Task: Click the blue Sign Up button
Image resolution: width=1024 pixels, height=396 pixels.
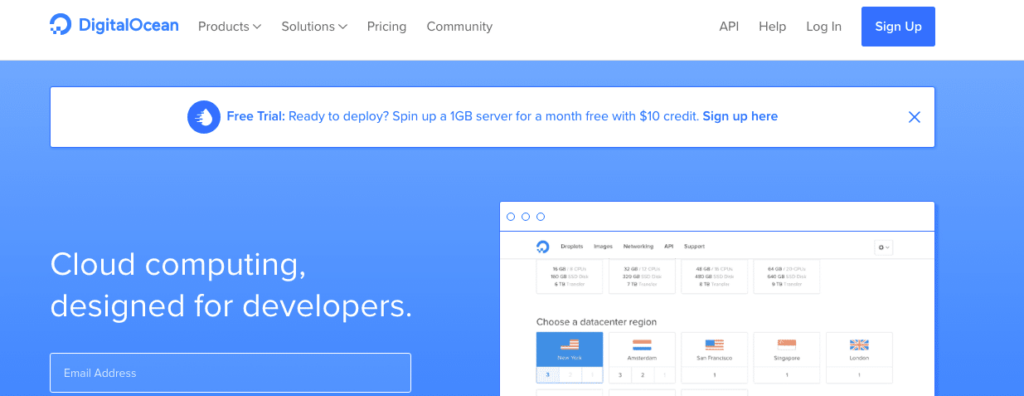Action: 898,27
